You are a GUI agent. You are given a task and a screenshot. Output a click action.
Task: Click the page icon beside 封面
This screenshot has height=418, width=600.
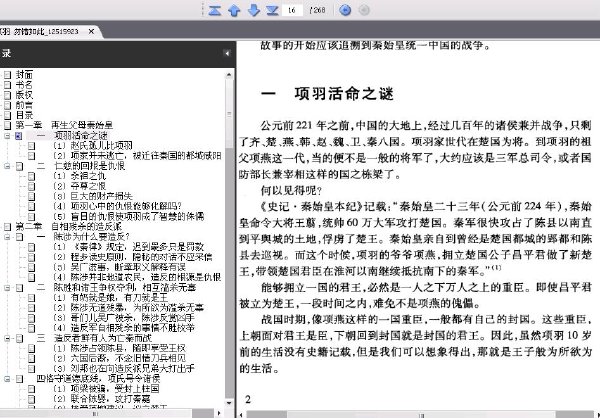click(8, 75)
